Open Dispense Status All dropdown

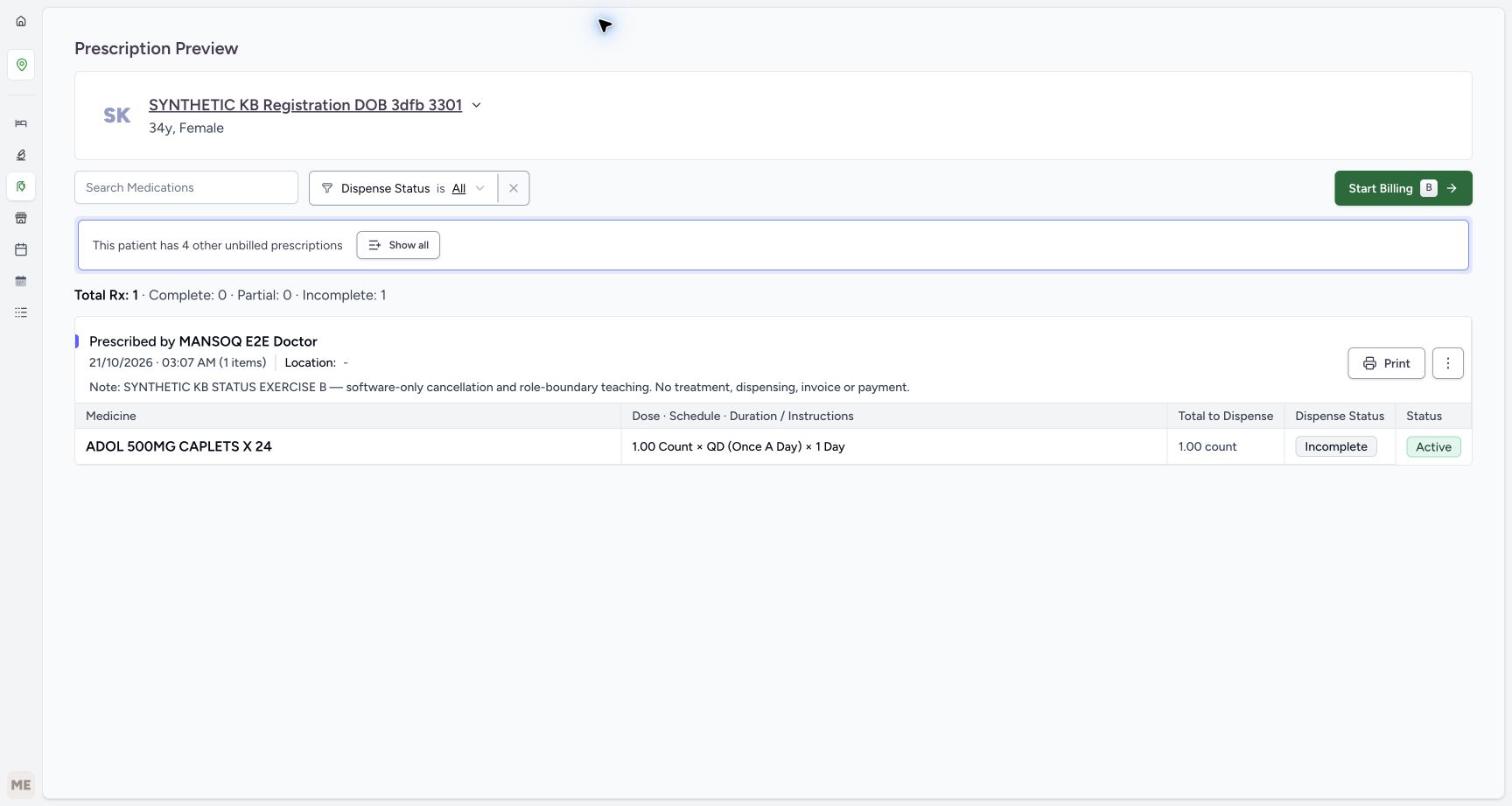click(468, 188)
